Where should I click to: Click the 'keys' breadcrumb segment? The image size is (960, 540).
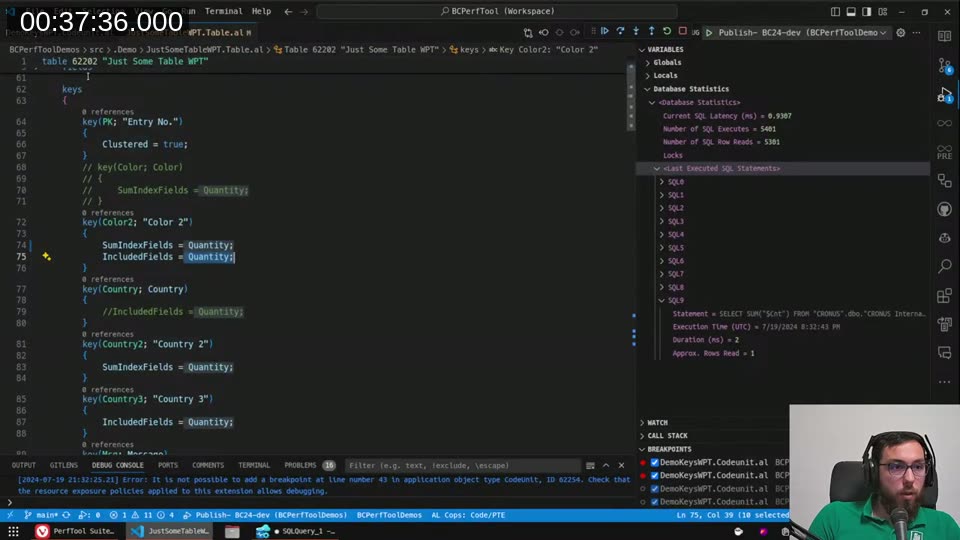(x=469, y=50)
